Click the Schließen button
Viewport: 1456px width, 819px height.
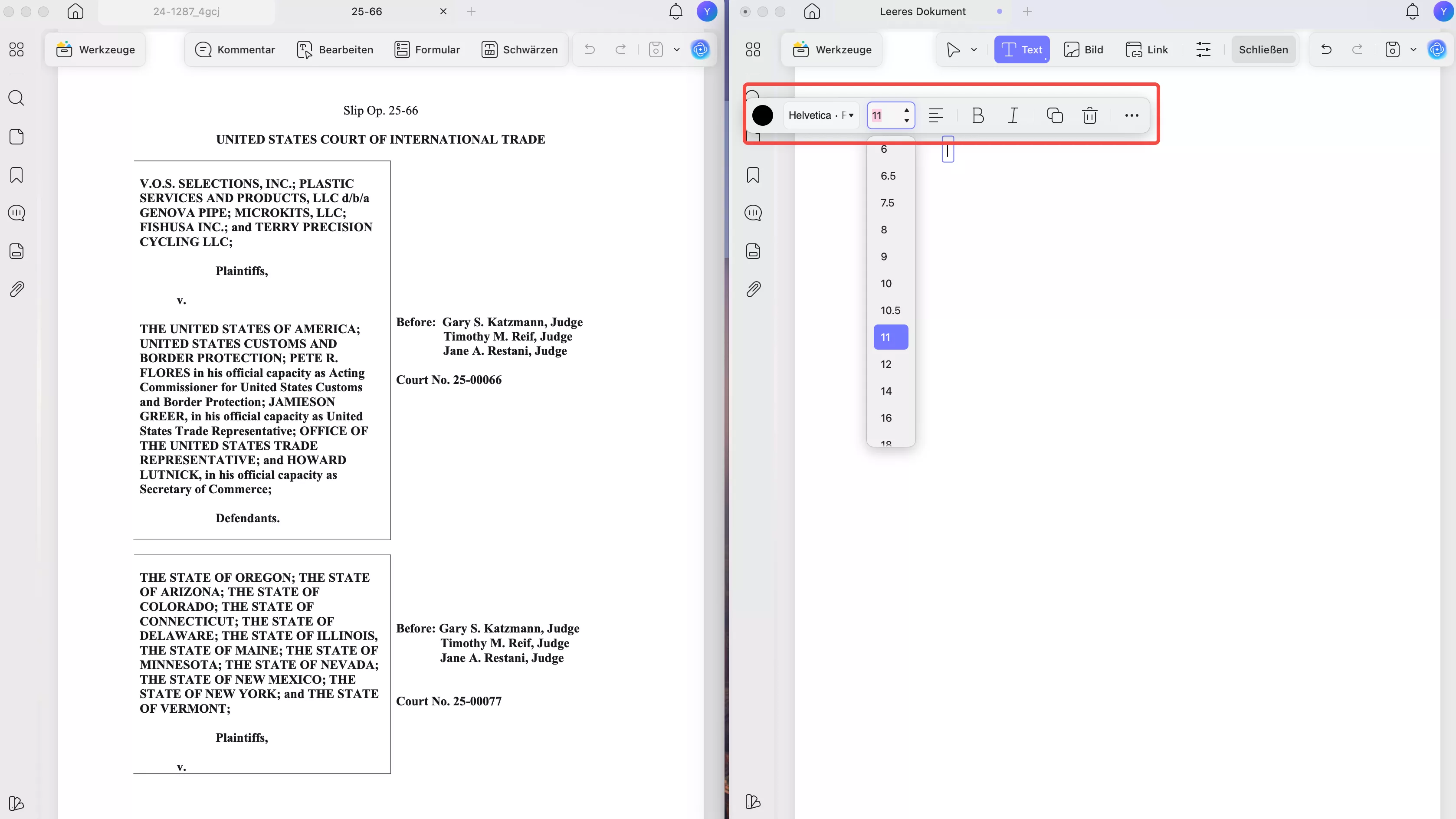point(1263,50)
